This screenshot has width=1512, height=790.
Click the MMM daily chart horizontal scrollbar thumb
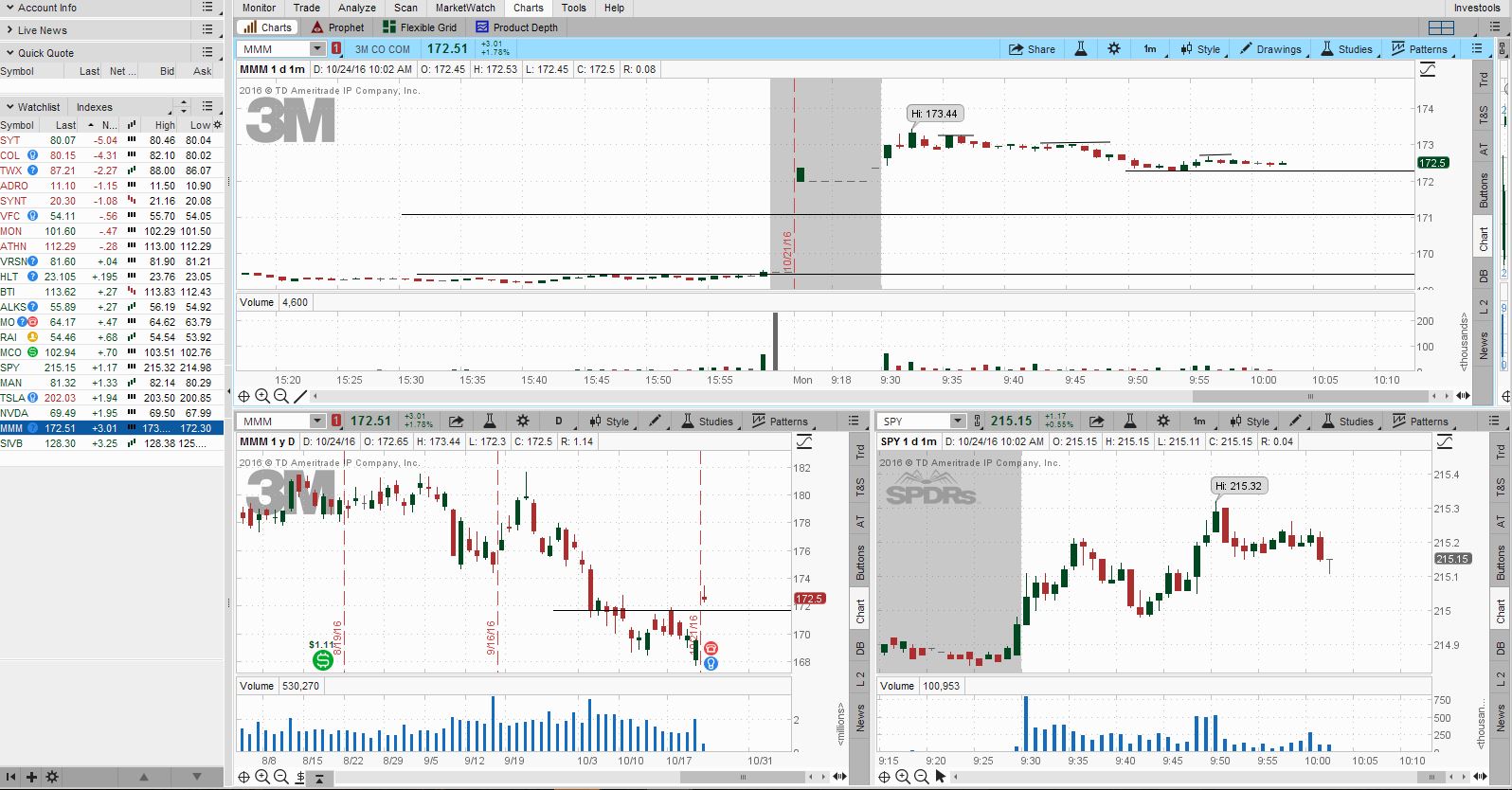point(743,778)
